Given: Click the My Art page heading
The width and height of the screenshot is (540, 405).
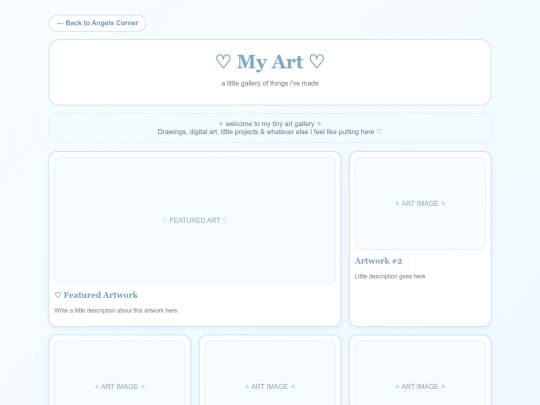Looking at the screenshot, I should [x=270, y=62].
